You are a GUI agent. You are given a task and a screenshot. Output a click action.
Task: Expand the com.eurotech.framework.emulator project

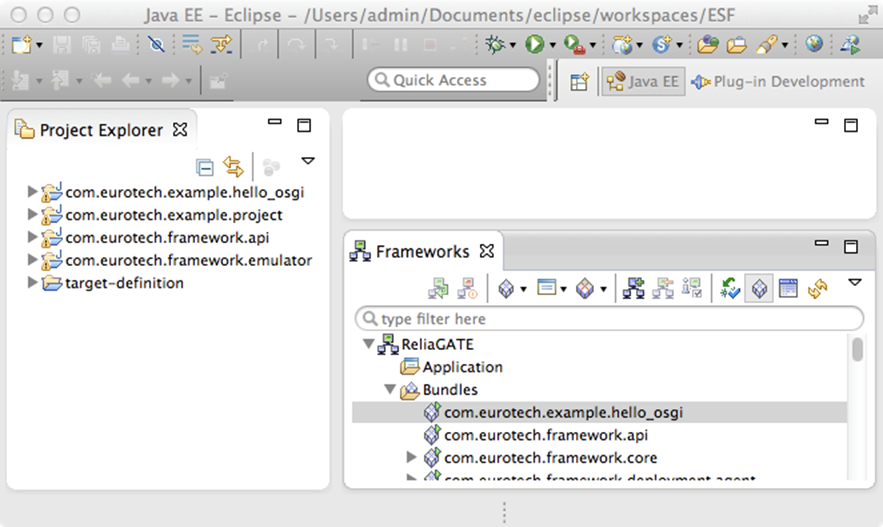coord(32,260)
